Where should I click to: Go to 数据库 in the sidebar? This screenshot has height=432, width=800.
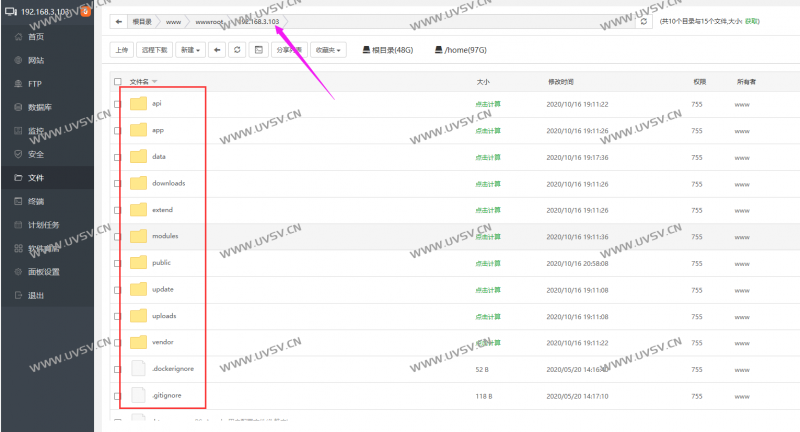pos(41,107)
